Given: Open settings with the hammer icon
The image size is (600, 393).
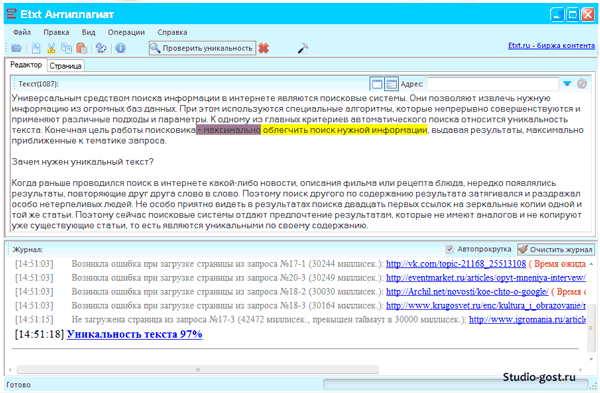Looking at the screenshot, I should [303, 48].
